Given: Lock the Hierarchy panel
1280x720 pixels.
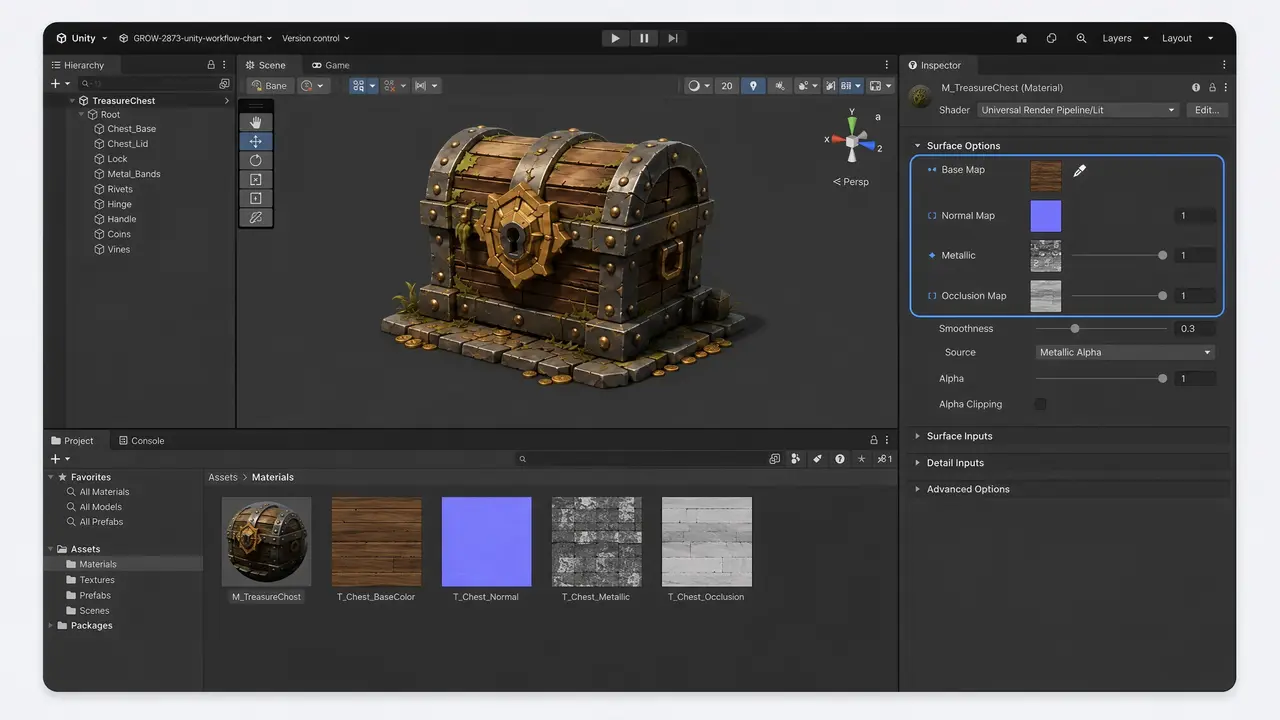Looking at the screenshot, I should point(211,65).
